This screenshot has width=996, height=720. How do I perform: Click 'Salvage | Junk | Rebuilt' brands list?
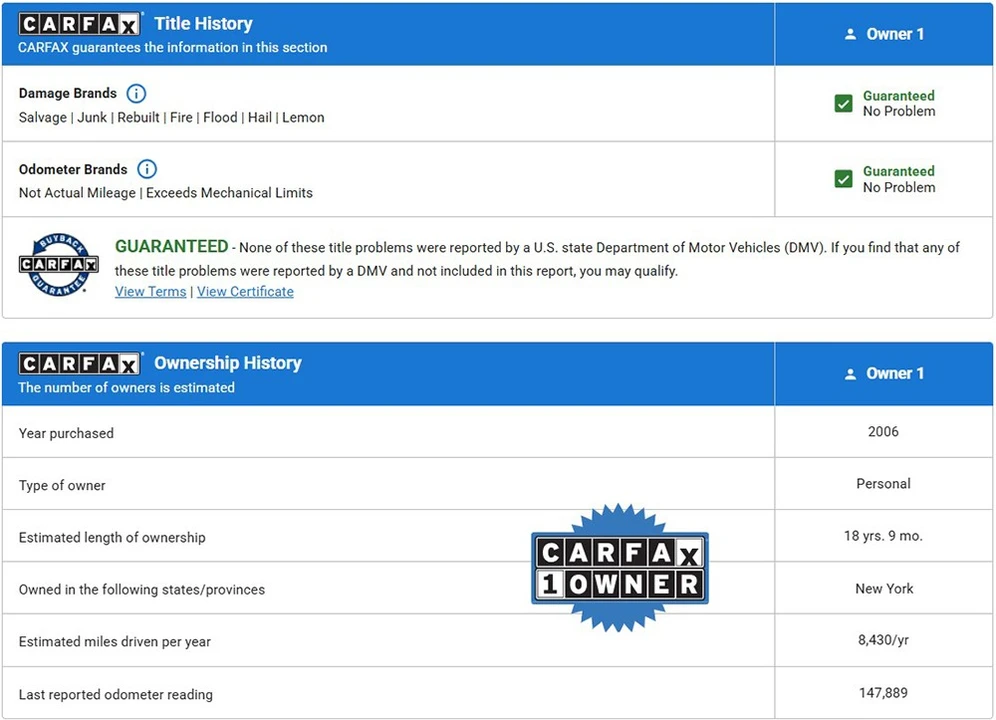click(x=172, y=118)
